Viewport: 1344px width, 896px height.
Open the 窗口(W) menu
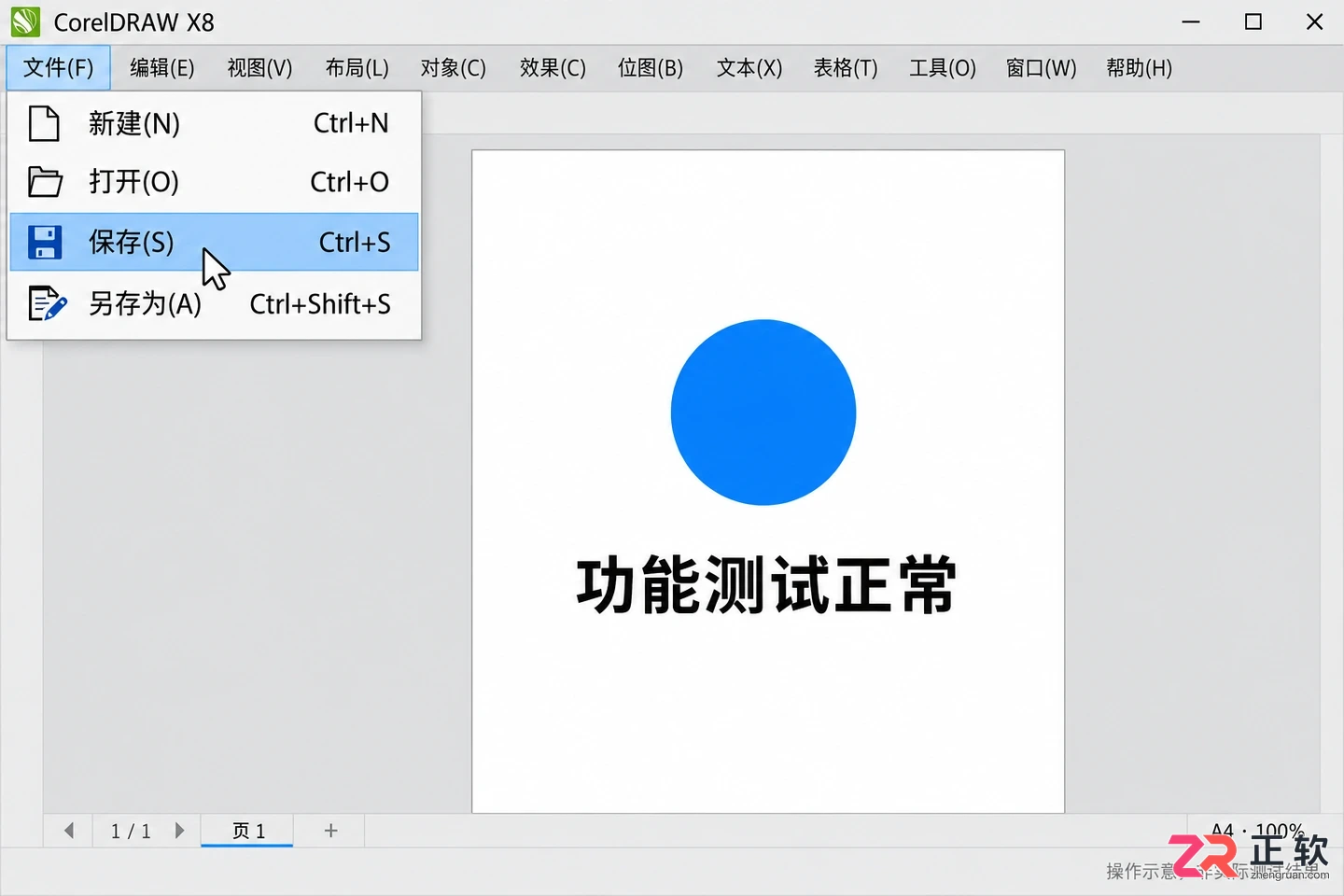[x=1041, y=68]
